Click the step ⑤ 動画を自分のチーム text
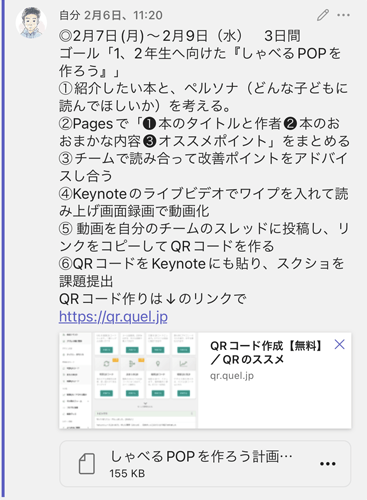Image resolution: width=367 pixels, height=500 pixels. (x=204, y=237)
